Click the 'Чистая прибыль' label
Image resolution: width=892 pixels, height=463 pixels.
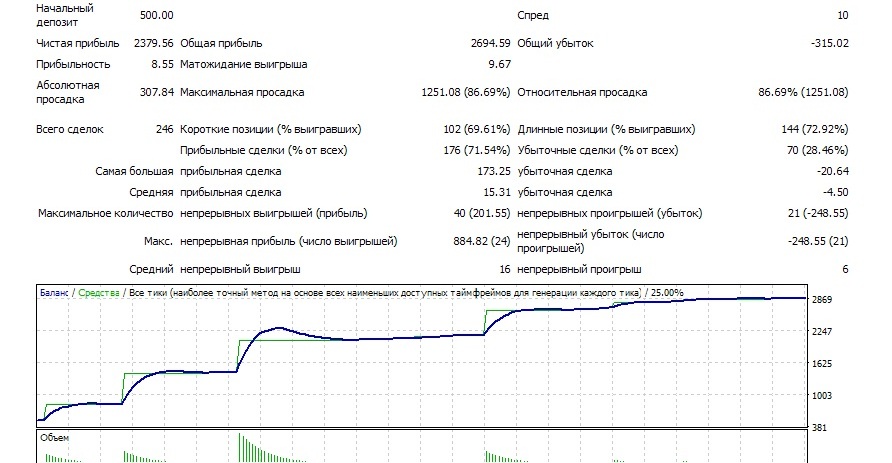(x=78, y=43)
